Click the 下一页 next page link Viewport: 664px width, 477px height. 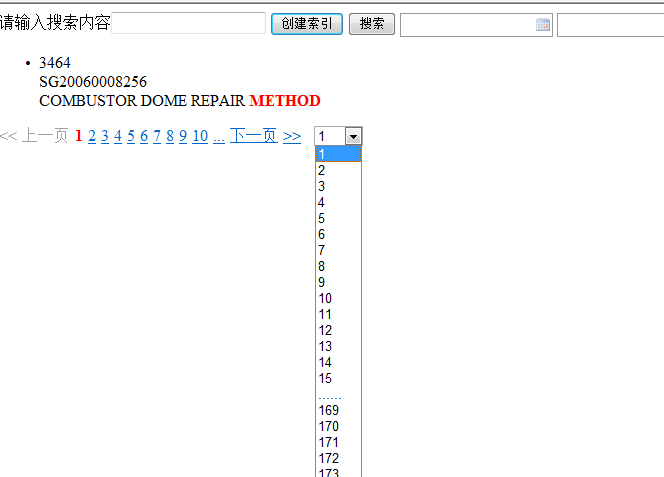tap(254, 136)
